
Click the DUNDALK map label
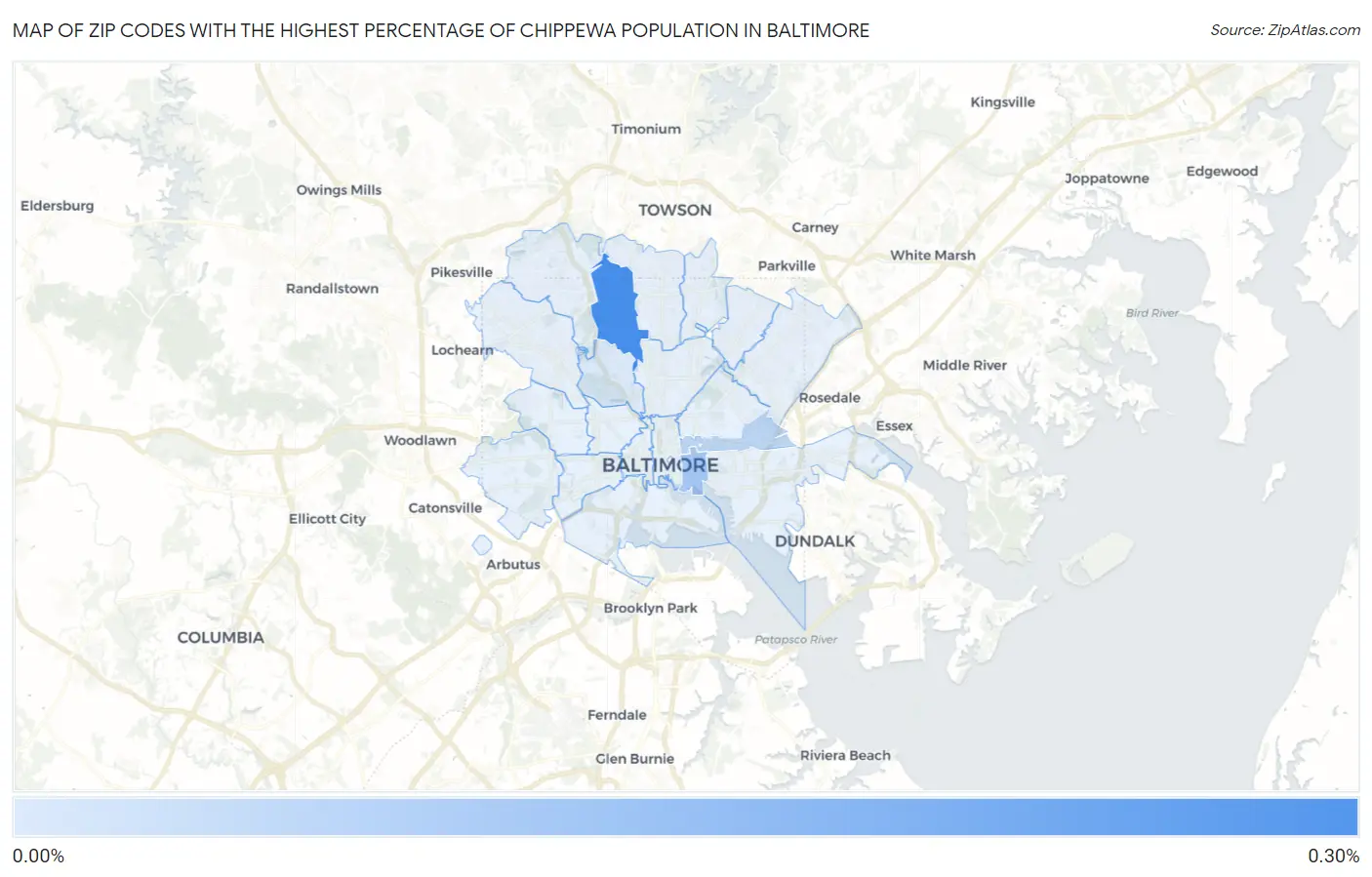click(815, 540)
